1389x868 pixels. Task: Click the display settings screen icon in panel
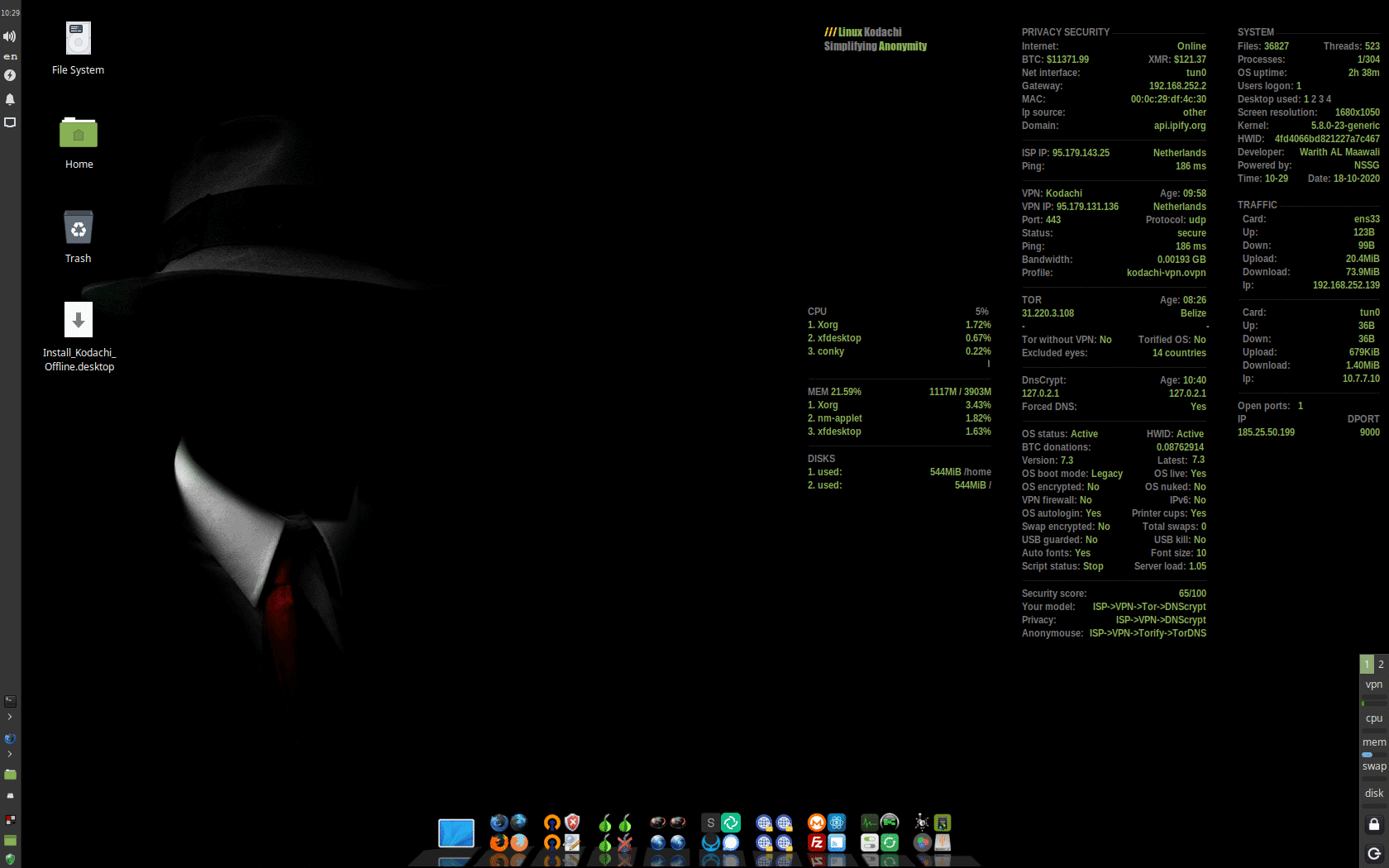[10, 122]
